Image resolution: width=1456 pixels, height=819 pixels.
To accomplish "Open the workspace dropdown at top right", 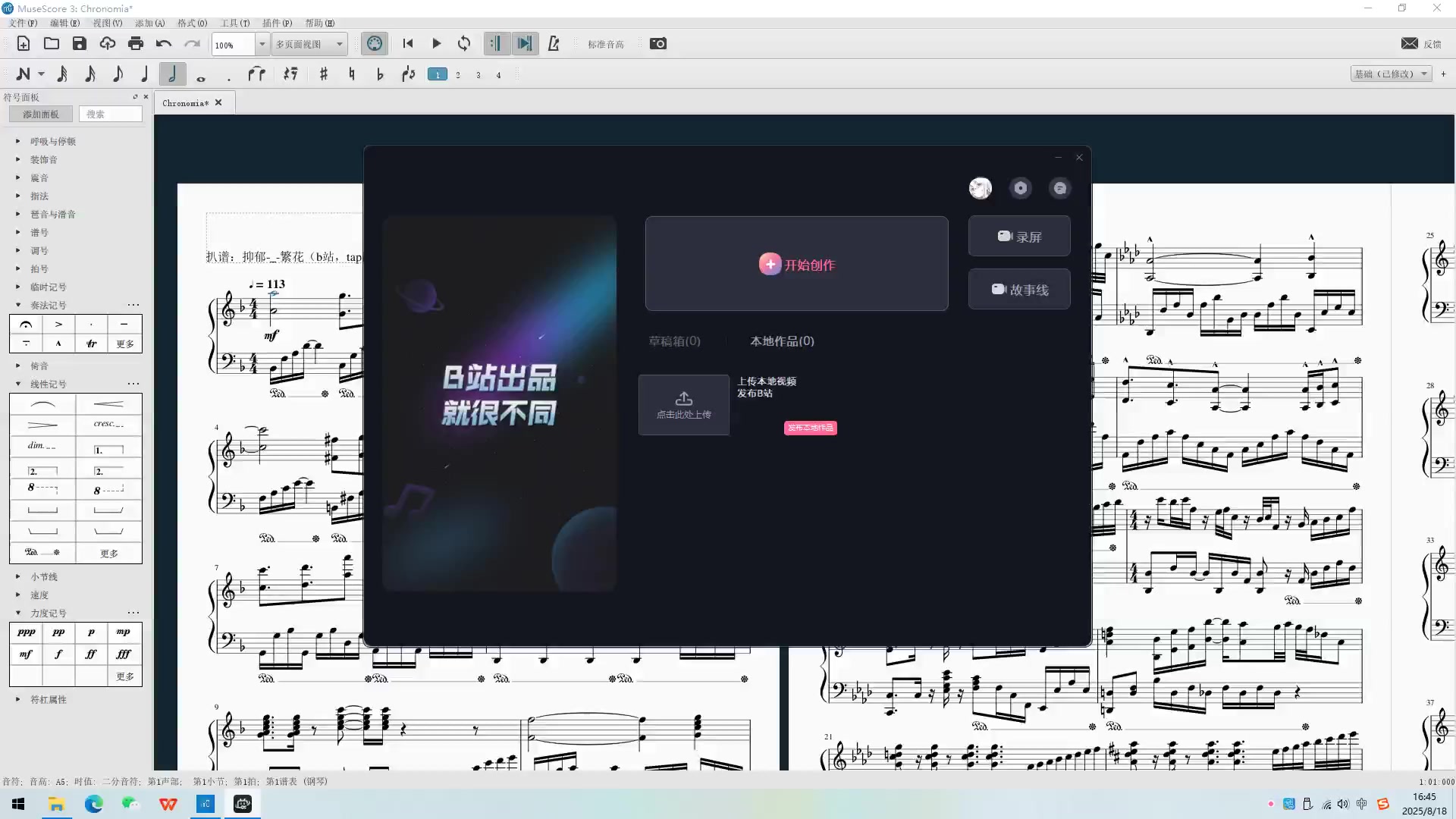I will 1391,74.
